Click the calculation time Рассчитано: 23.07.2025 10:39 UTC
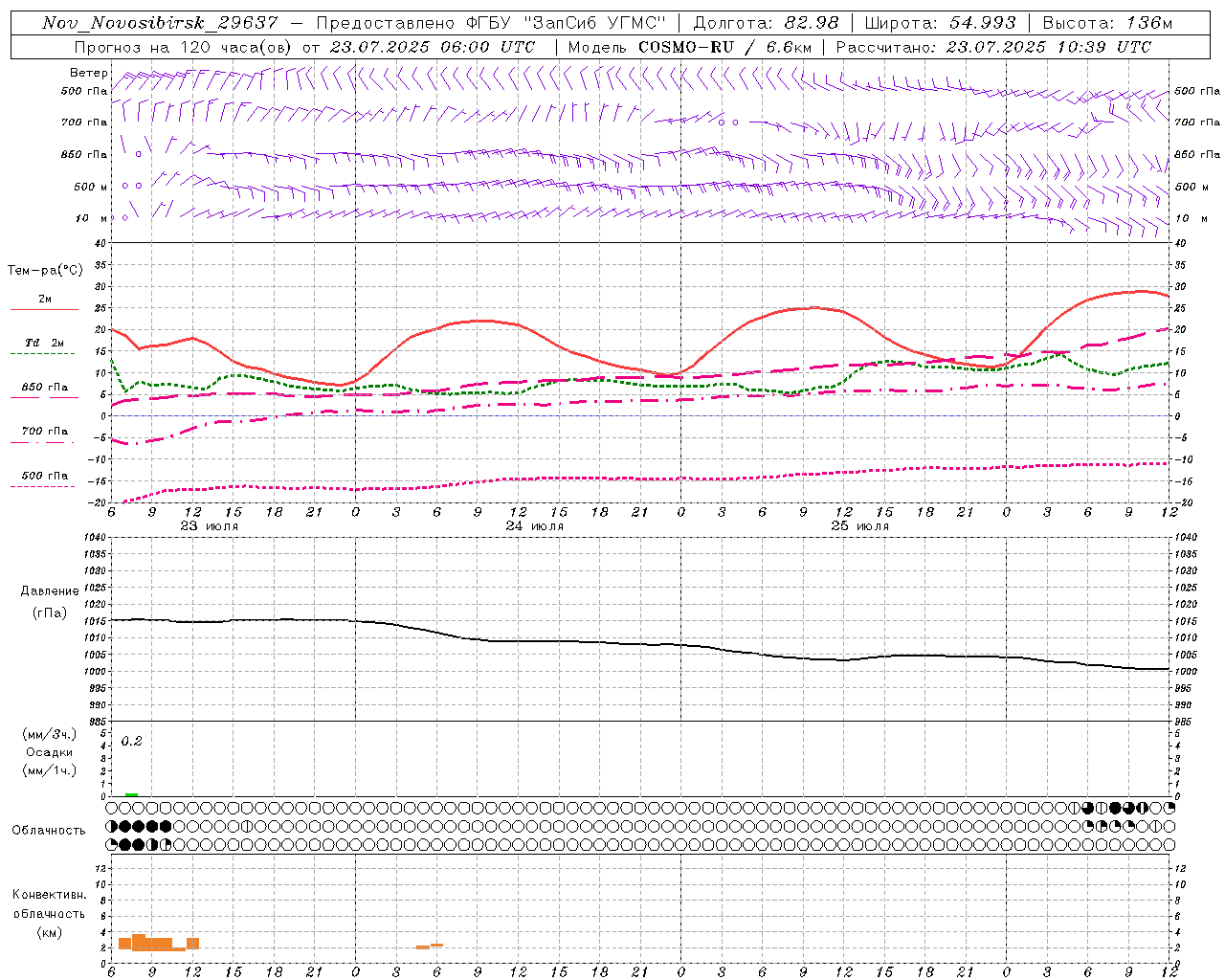The image size is (1225, 980). (x=993, y=47)
